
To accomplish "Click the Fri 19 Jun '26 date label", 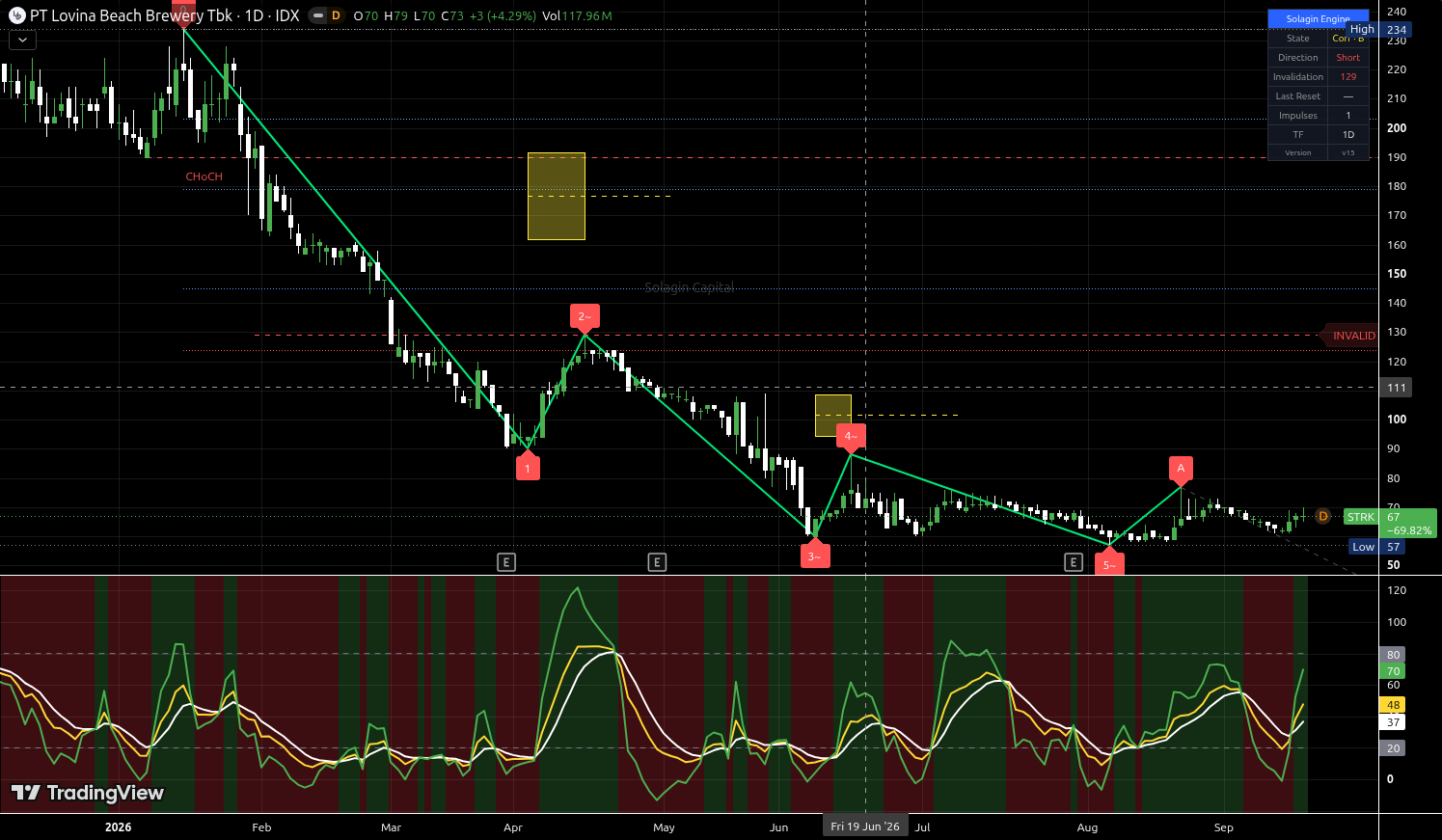I will click(865, 826).
